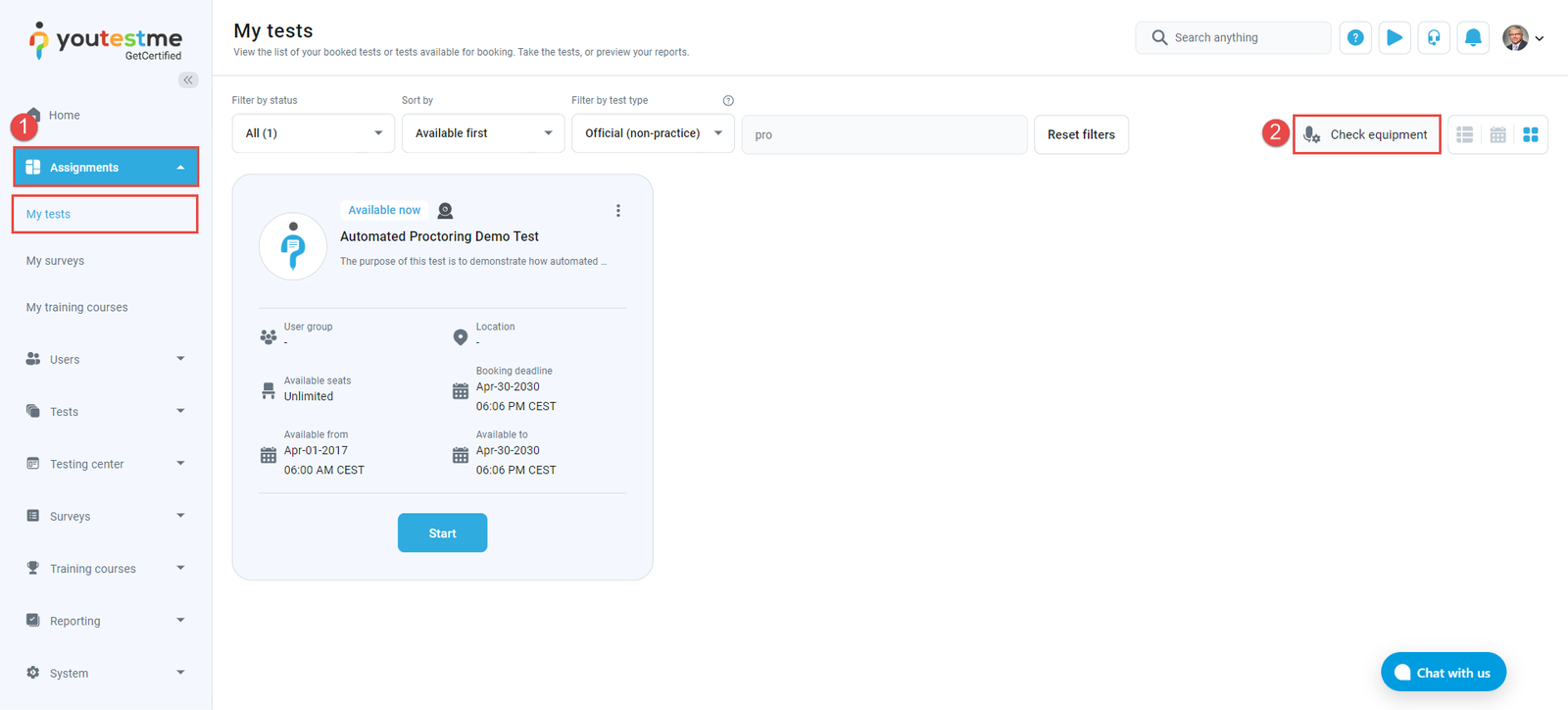Open the Filter by status dropdown
This screenshot has height=710, width=1568.
(x=313, y=133)
